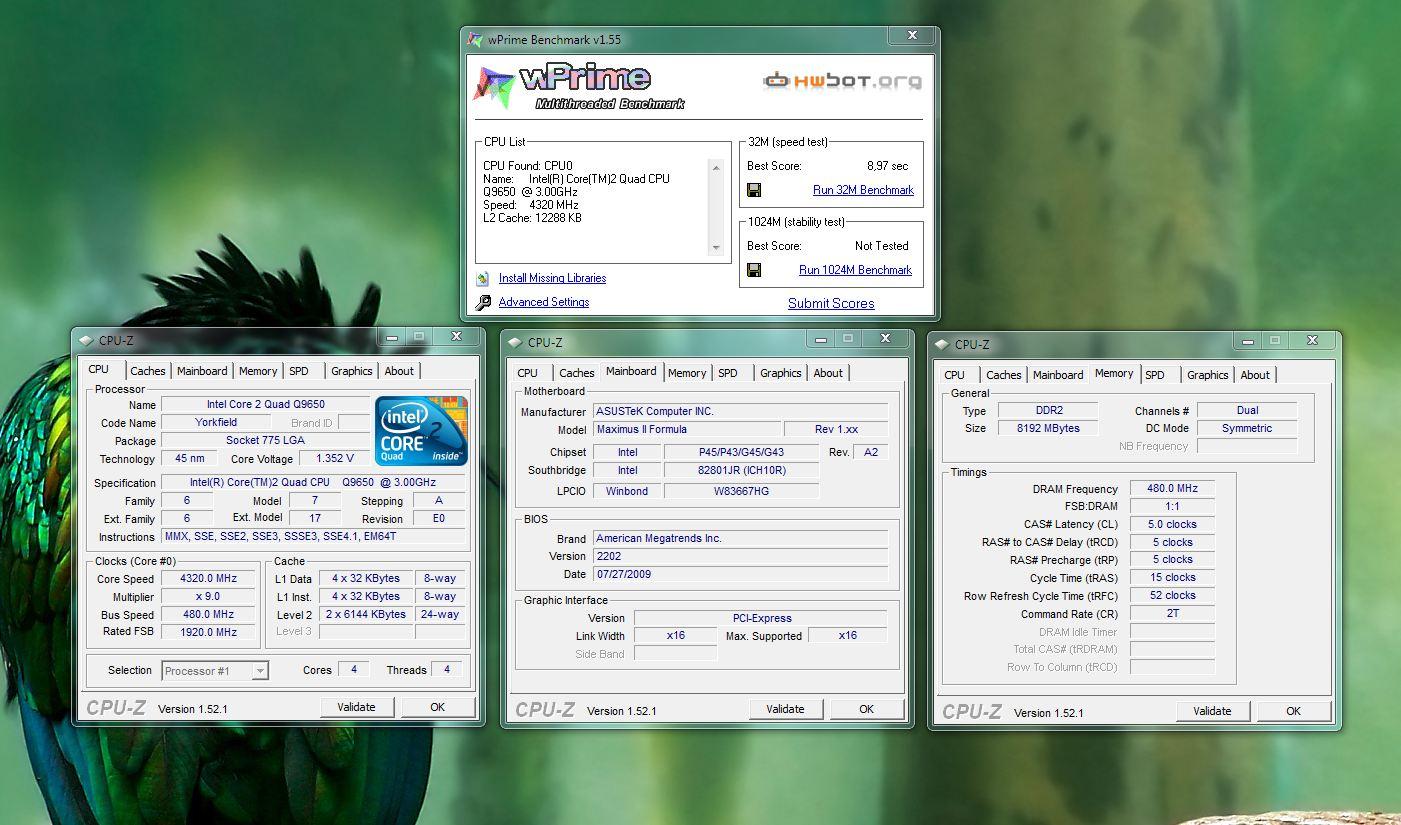Open Memory tab in first CPU-Z window
The height and width of the screenshot is (825, 1401).
click(x=258, y=371)
